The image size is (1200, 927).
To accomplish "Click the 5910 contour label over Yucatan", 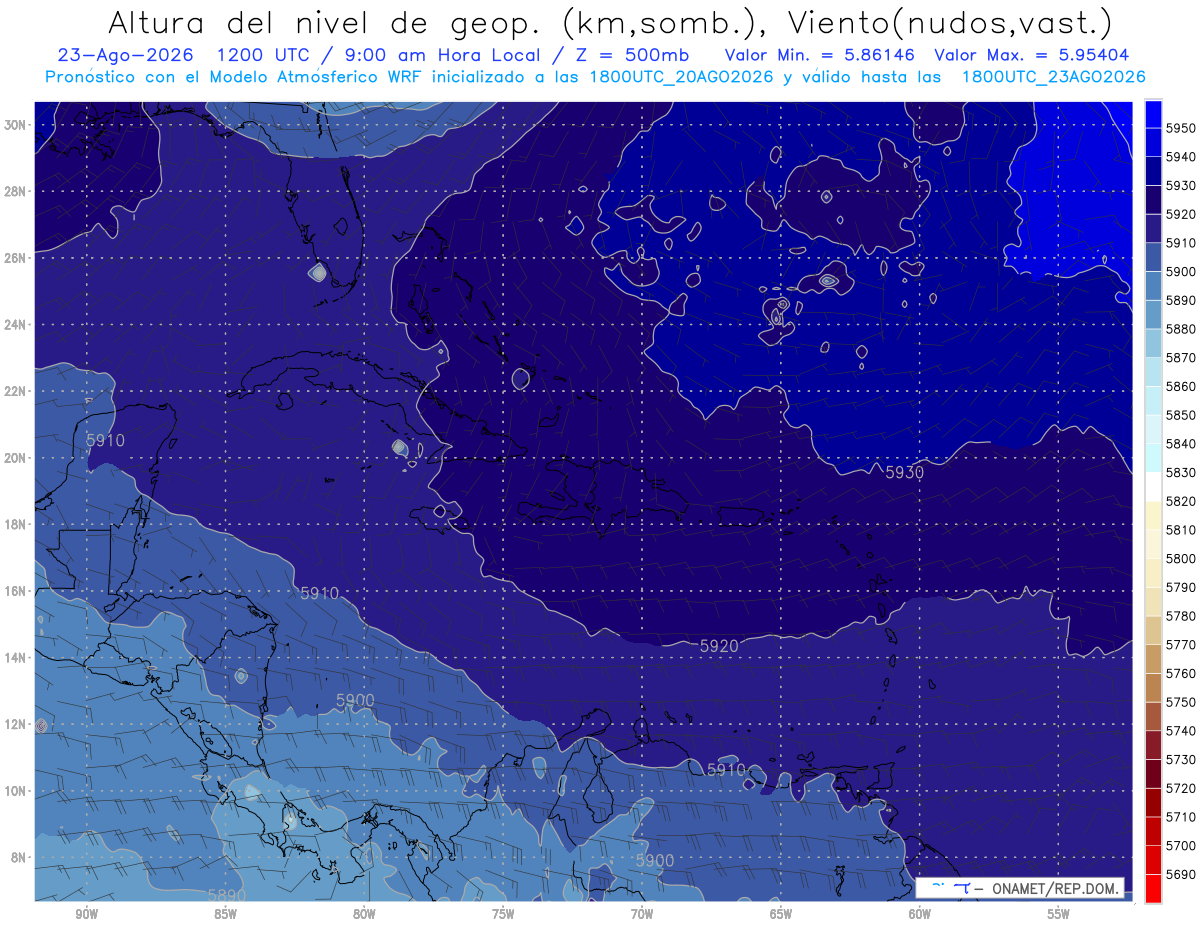I will (105, 440).
